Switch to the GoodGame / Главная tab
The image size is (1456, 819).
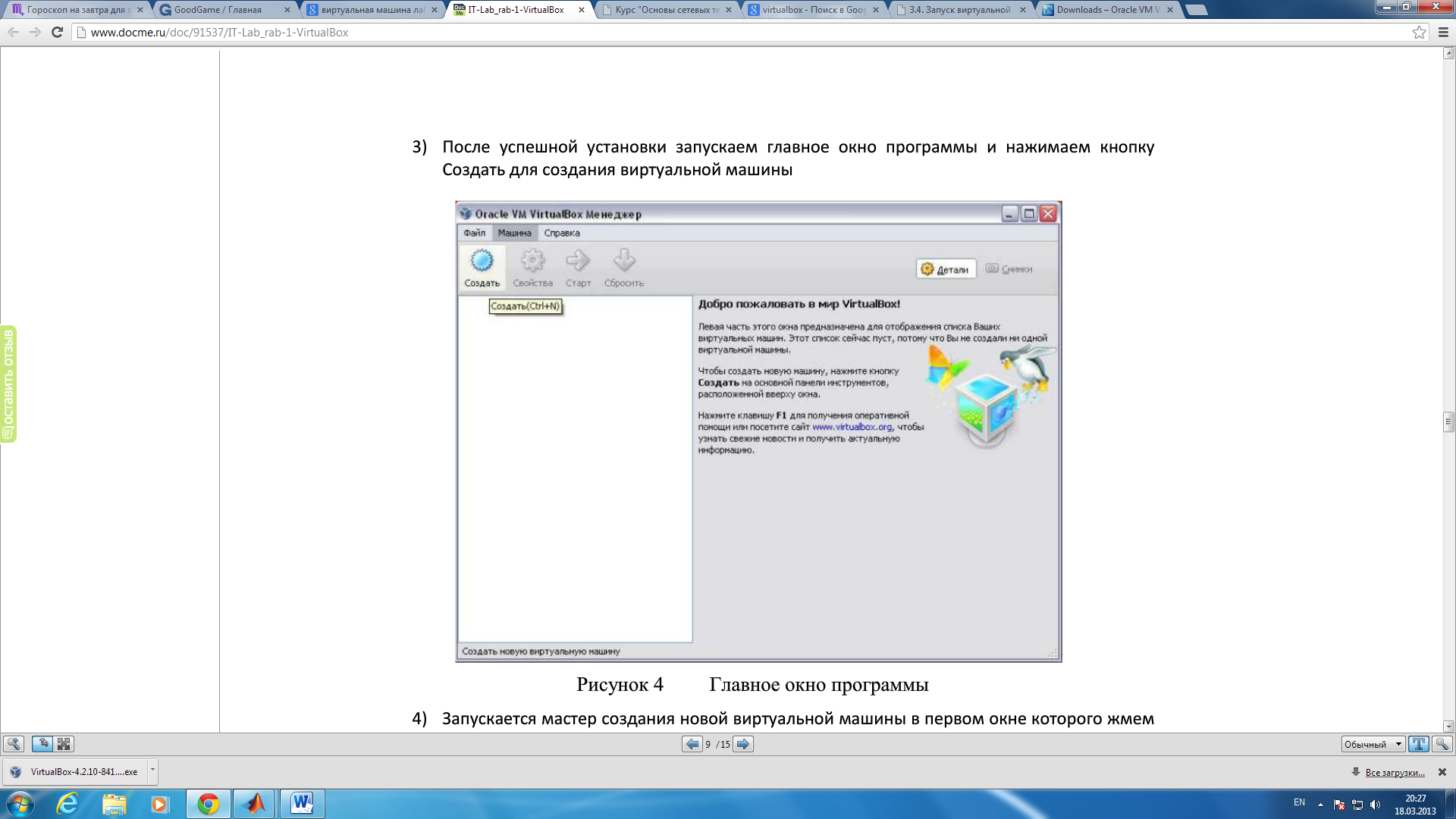tap(224, 10)
